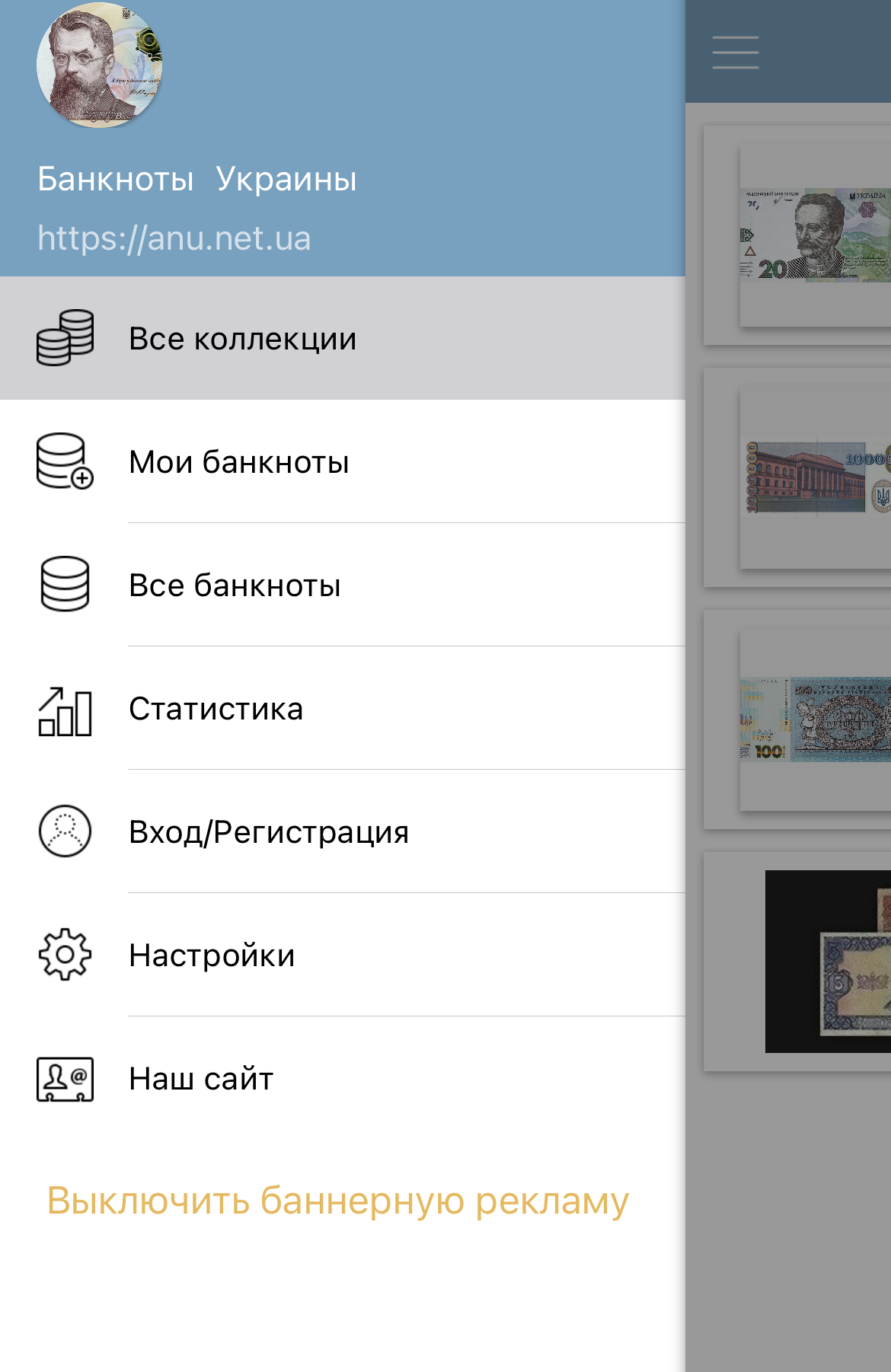Tap Выключить баннерную рекламу link
This screenshot has width=891, height=1372.
click(337, 1201)
